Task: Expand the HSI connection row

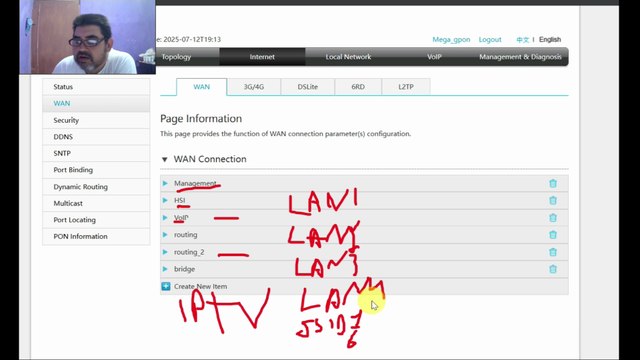Action: point(165,200)
